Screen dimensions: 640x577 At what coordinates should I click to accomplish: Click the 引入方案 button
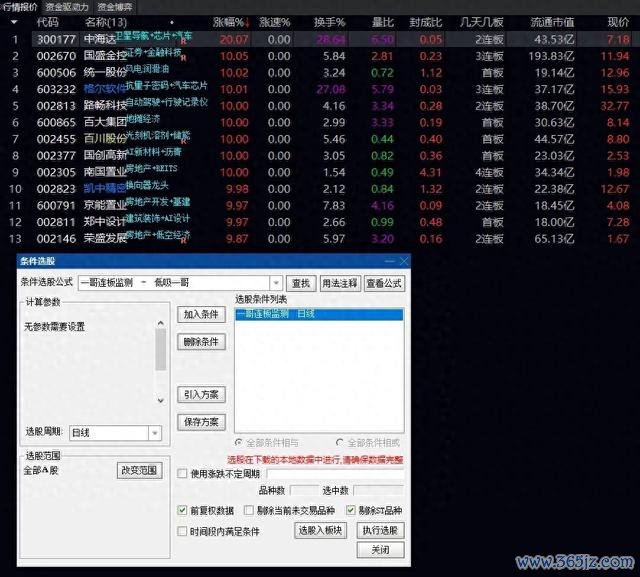coord(201,395)
